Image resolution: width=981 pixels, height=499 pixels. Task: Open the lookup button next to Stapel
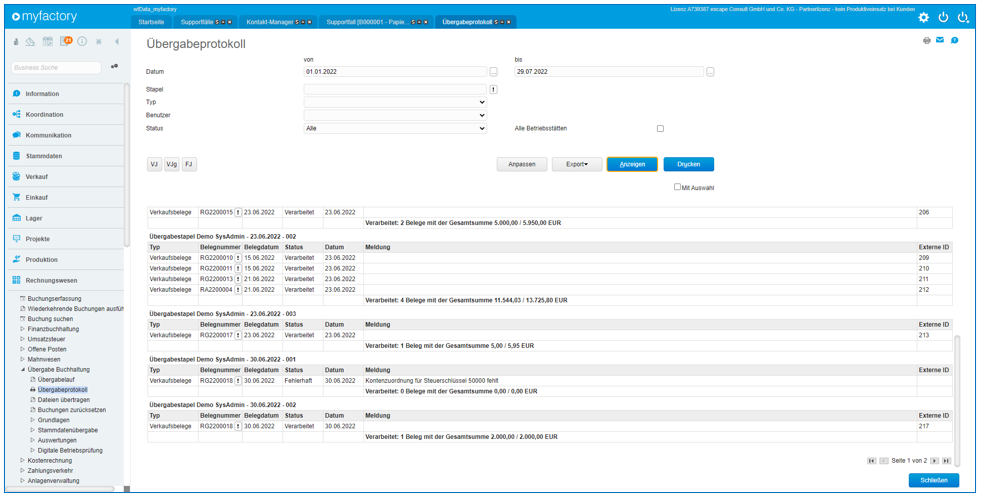493,89
